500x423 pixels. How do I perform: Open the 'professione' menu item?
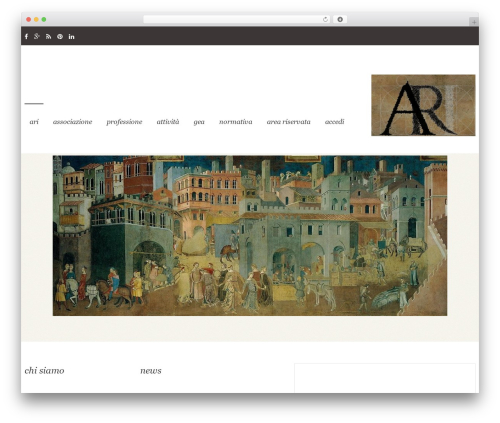click(x=124, y=122)
